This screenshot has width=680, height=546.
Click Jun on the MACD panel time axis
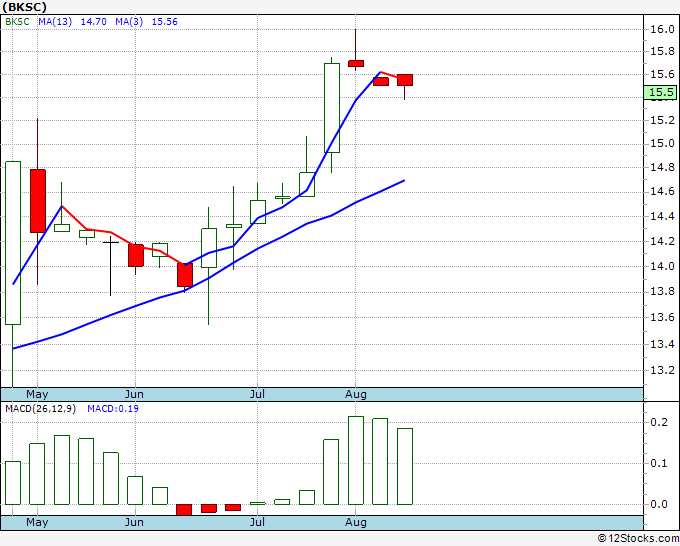coord(134,522)
